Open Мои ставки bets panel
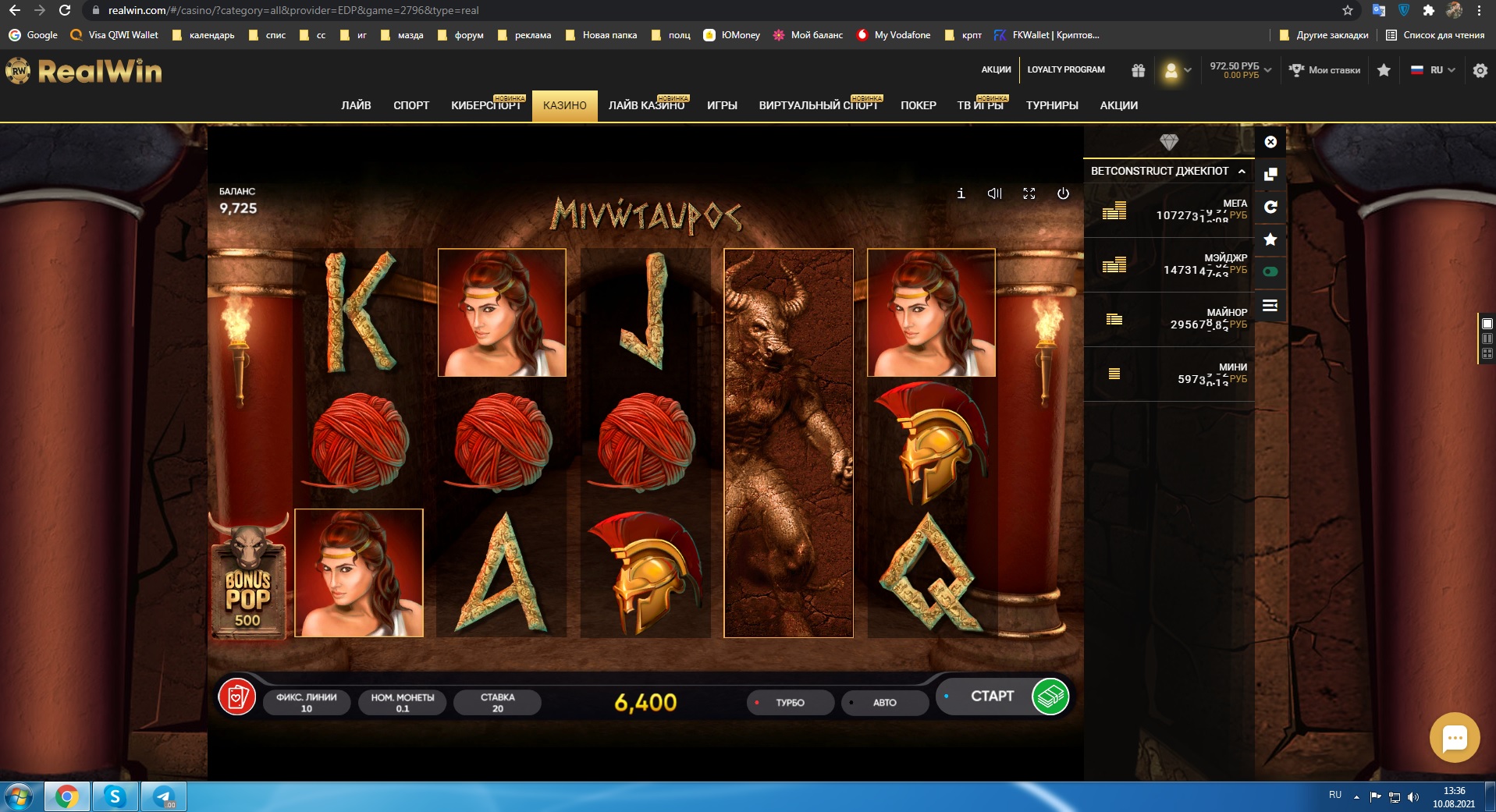Screen dimensions: 1496x812 (x=1325, y=70)
